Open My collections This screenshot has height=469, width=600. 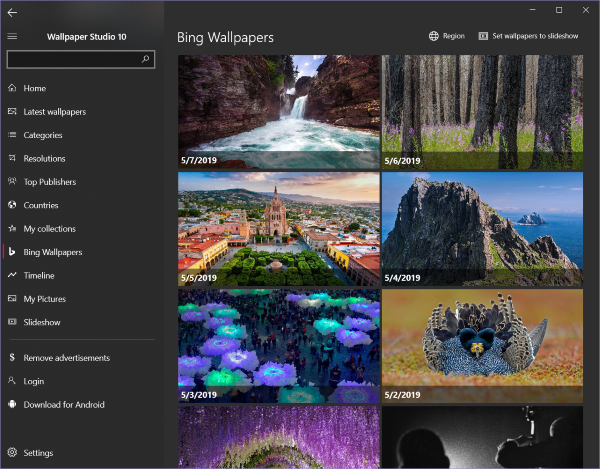pos(50,229)
